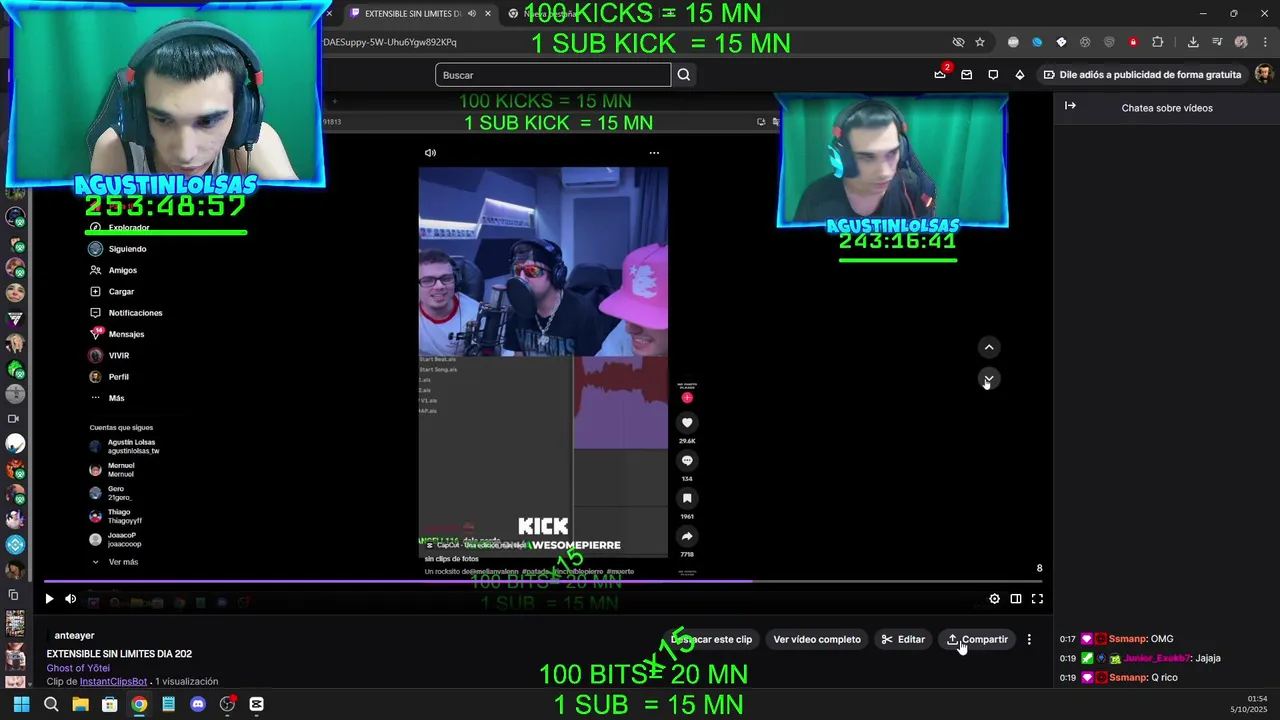The height and width of the screenshot is (720, 1280).
Task: Mute audio on the Twitch tab speaker
Action: pos(472,13)
